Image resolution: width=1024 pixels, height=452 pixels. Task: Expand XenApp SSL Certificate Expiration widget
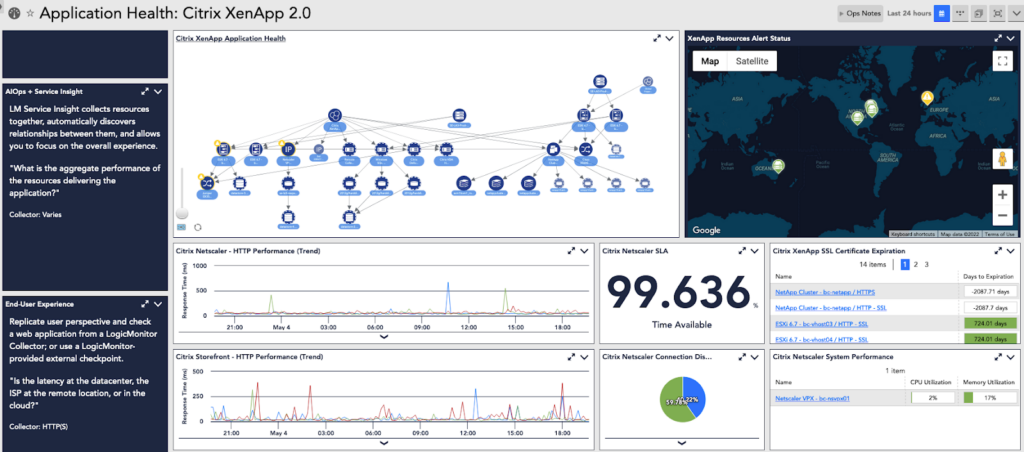point(999,250)
